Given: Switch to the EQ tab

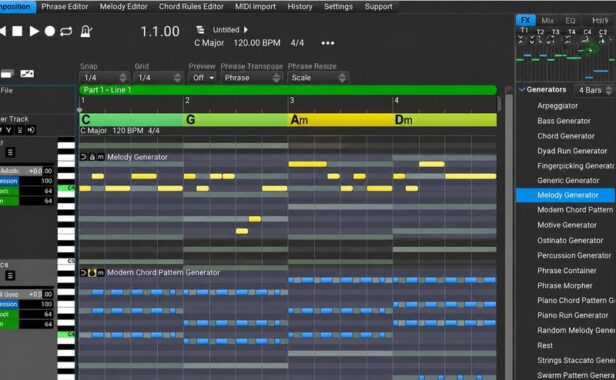Looking at the screenshot, I should pos(570,20).
